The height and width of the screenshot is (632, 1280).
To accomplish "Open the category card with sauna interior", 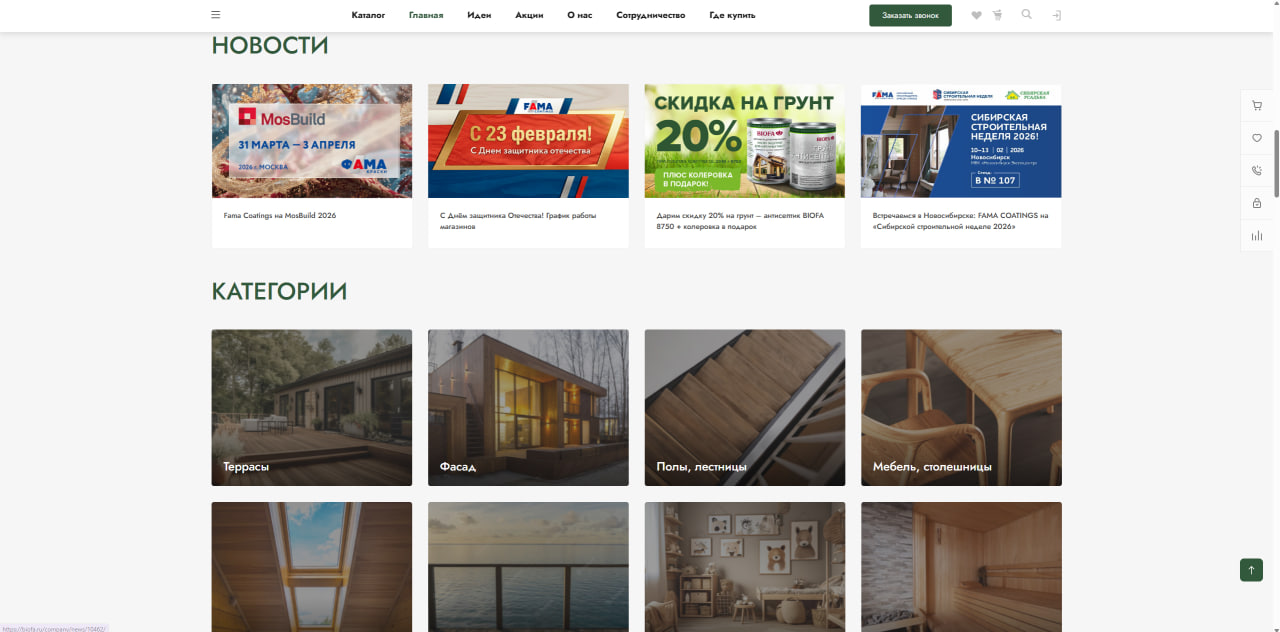I will click(x=961, y=567).
